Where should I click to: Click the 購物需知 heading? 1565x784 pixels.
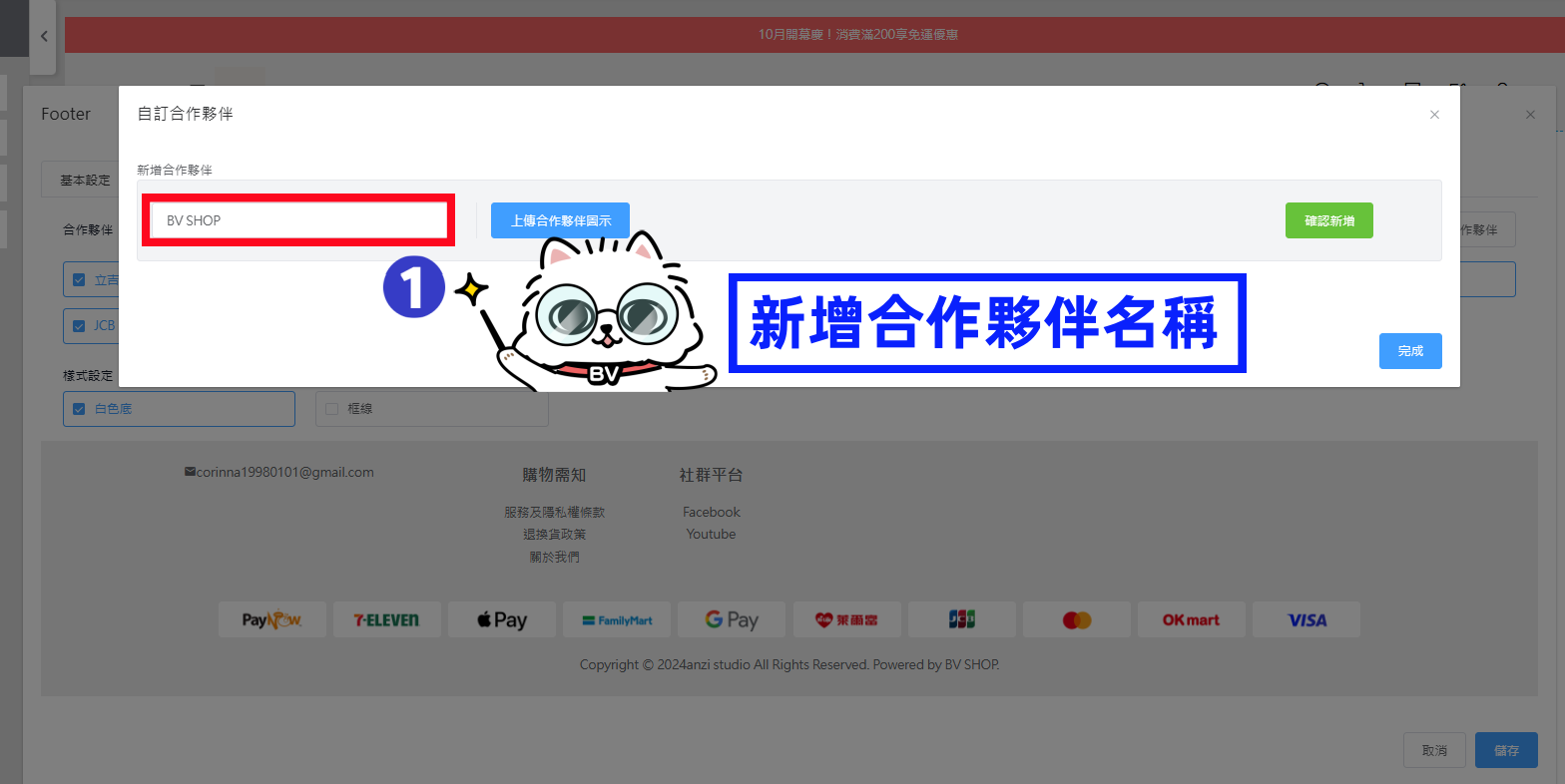point(554,475)
